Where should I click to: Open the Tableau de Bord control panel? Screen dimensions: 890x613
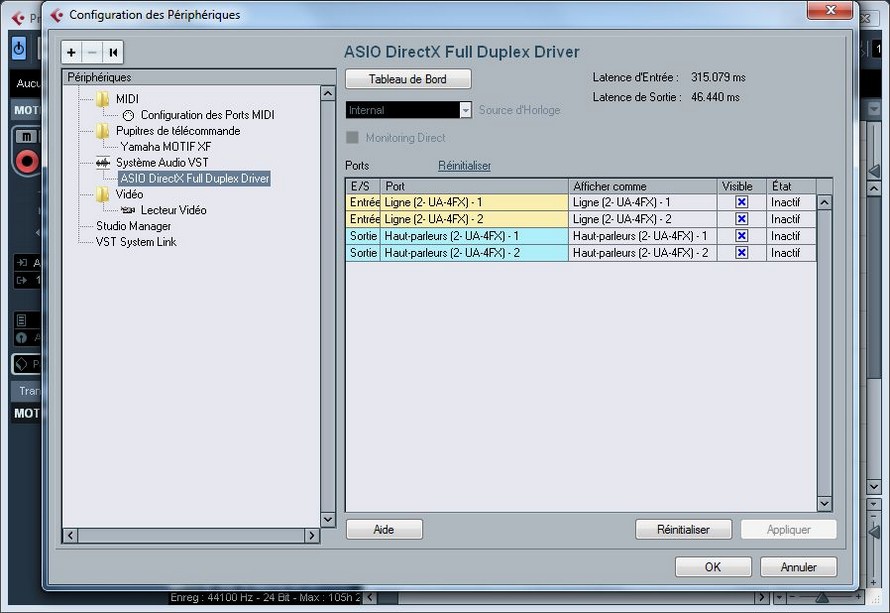pos(407,79)
